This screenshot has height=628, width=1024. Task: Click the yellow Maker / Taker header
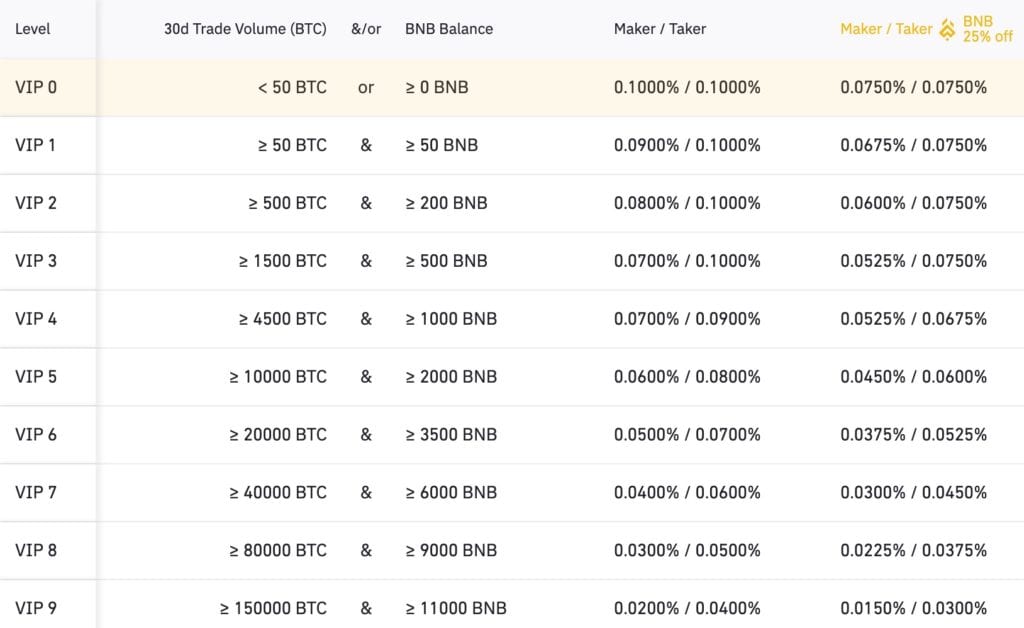pos(886,29)
